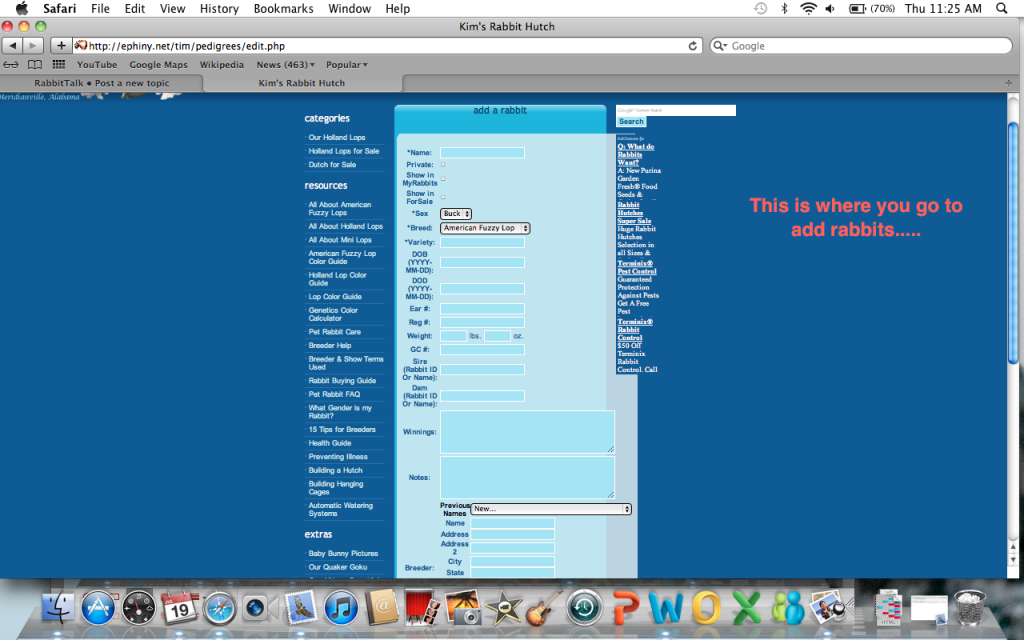This screenshot has width=1024, height=640.
Task: Expand the News (463) bookmarks folder
Action: click(285, 65)
